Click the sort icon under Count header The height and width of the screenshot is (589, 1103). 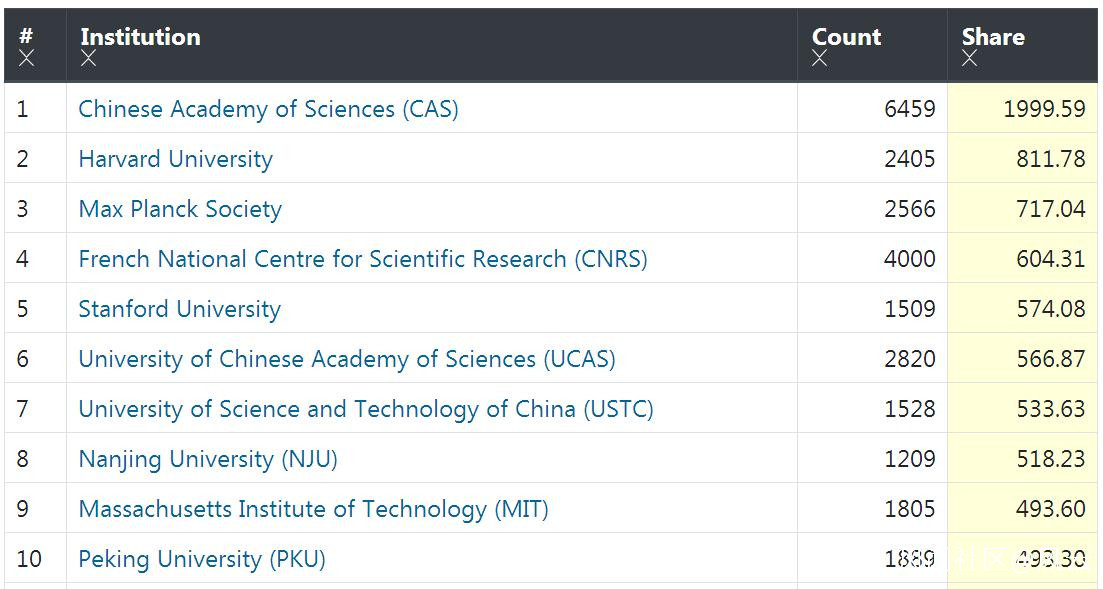click(820, 58)
